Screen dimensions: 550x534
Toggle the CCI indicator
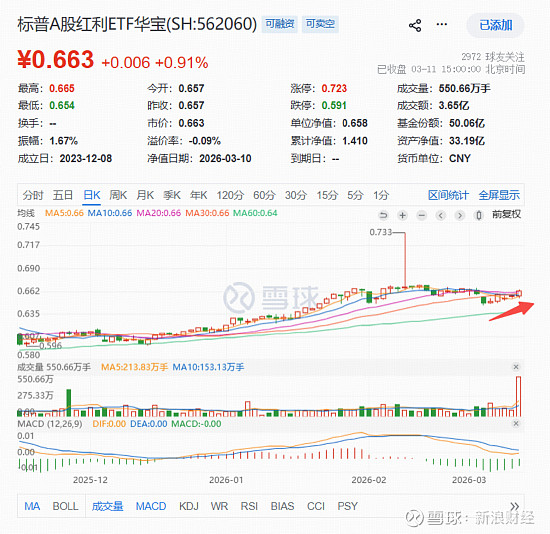pos(316,506)
